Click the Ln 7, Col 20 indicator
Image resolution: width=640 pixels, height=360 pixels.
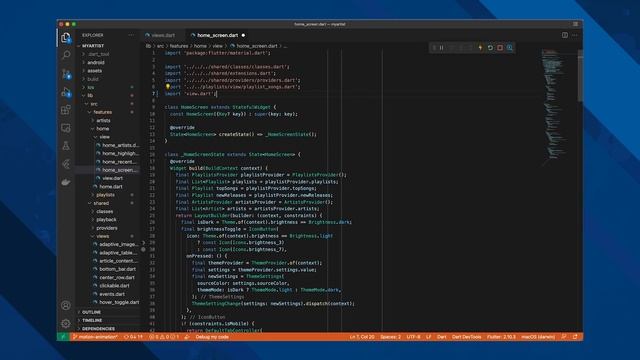coord(362,337)
